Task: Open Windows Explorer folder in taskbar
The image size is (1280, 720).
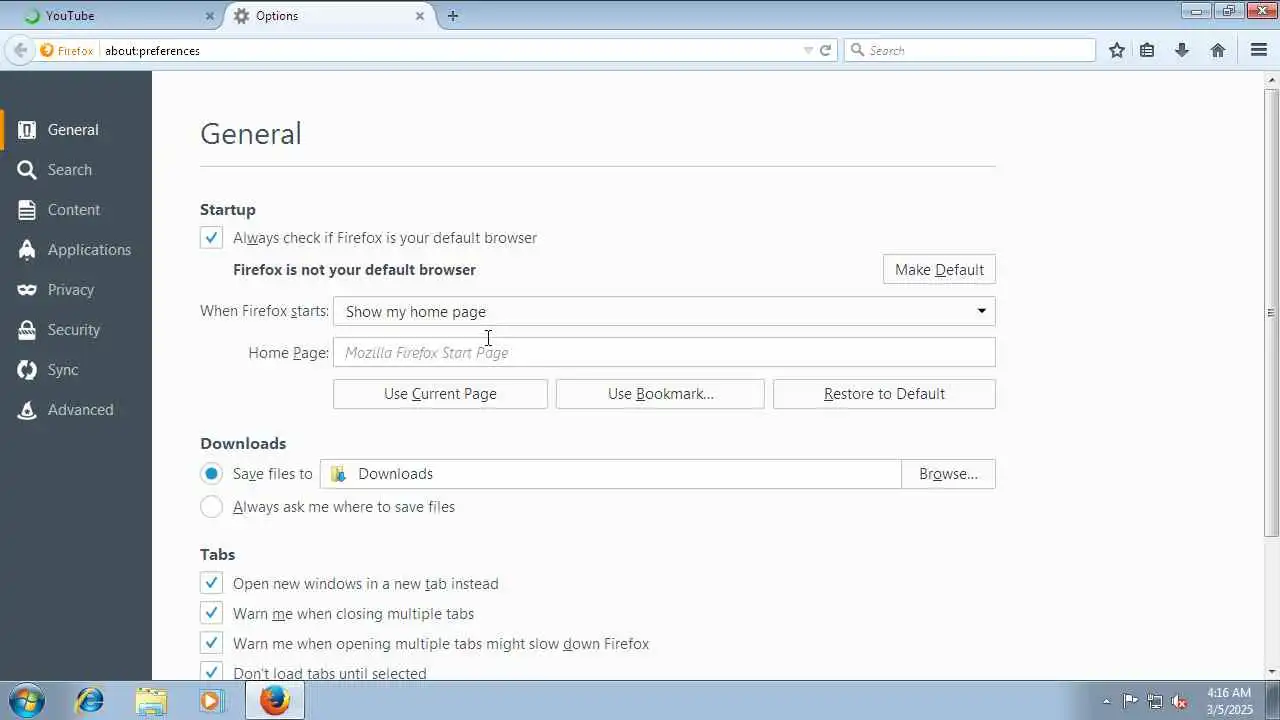Action: pos(151,700)
